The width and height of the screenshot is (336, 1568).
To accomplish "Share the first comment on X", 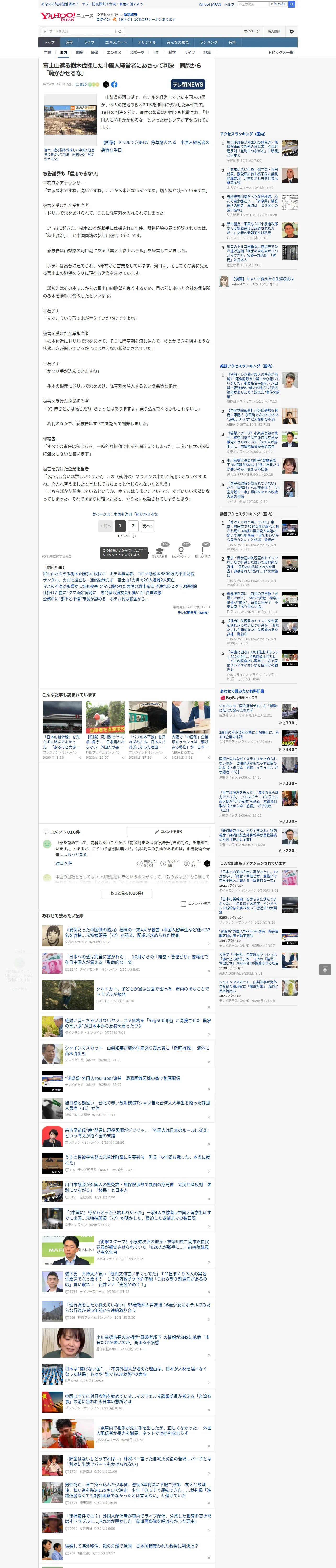I will pos(207,864).
